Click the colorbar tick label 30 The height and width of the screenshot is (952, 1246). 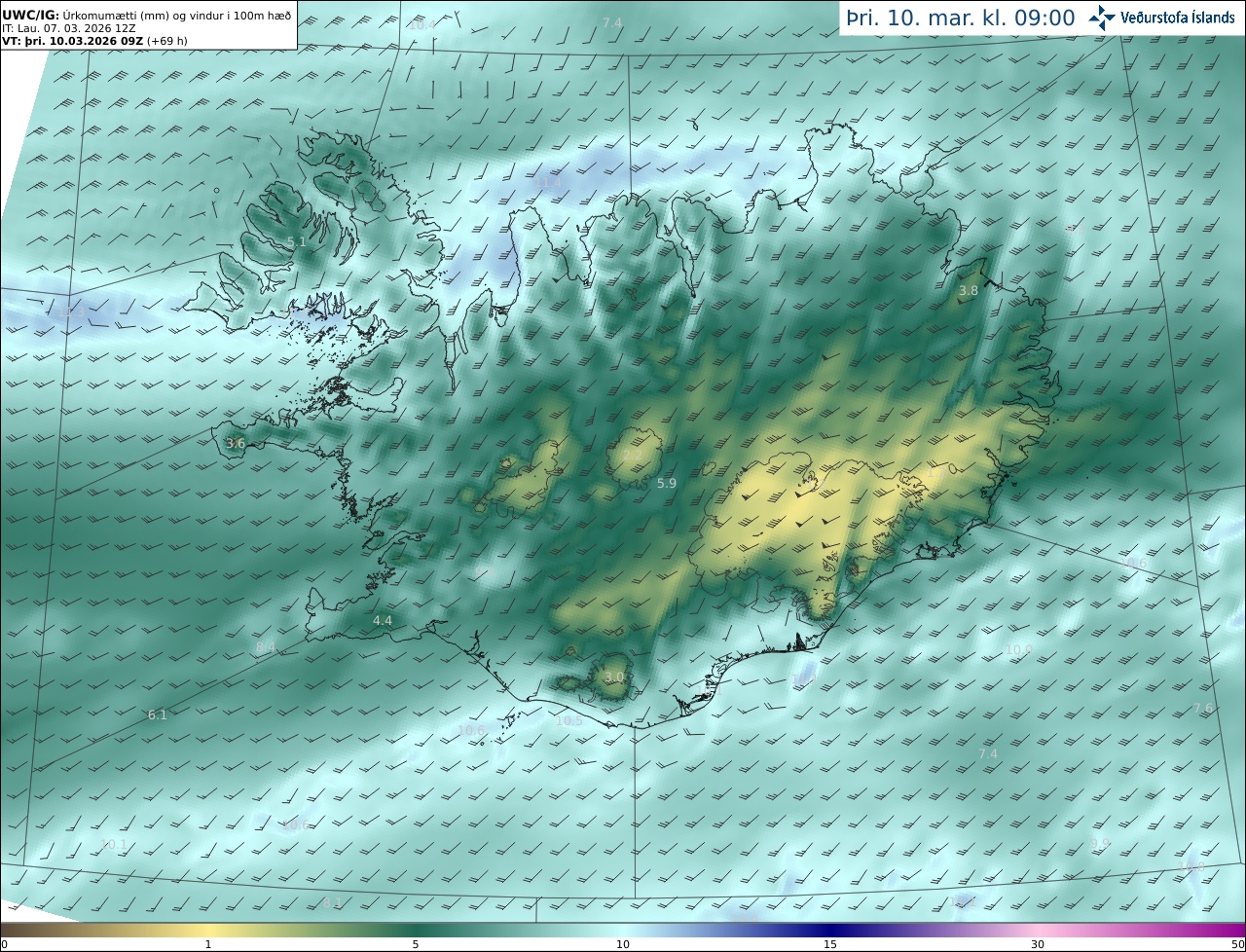(x=1038, y=944)
